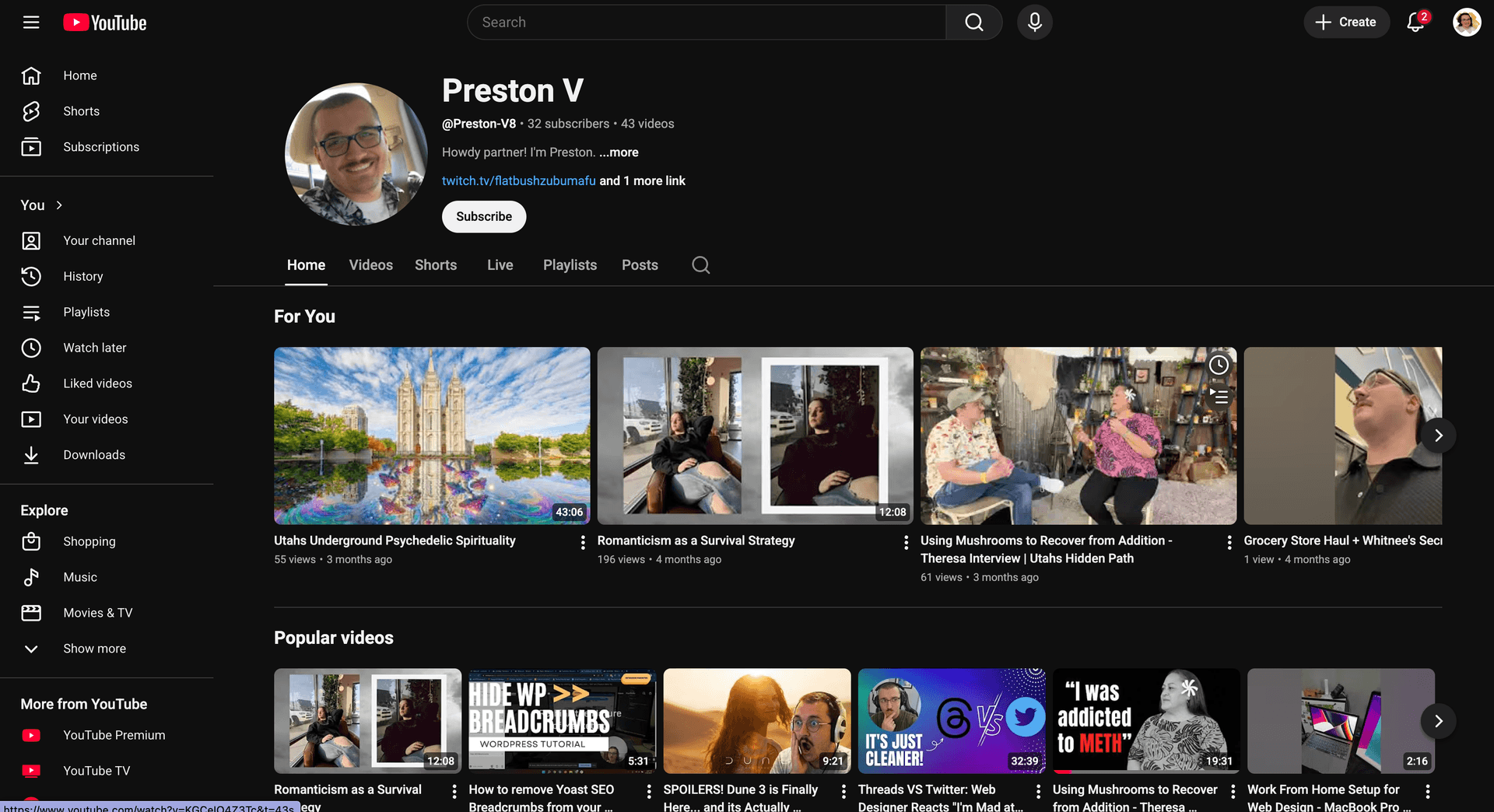
Task: Open account avatar menu
Action: point(1467,22)
